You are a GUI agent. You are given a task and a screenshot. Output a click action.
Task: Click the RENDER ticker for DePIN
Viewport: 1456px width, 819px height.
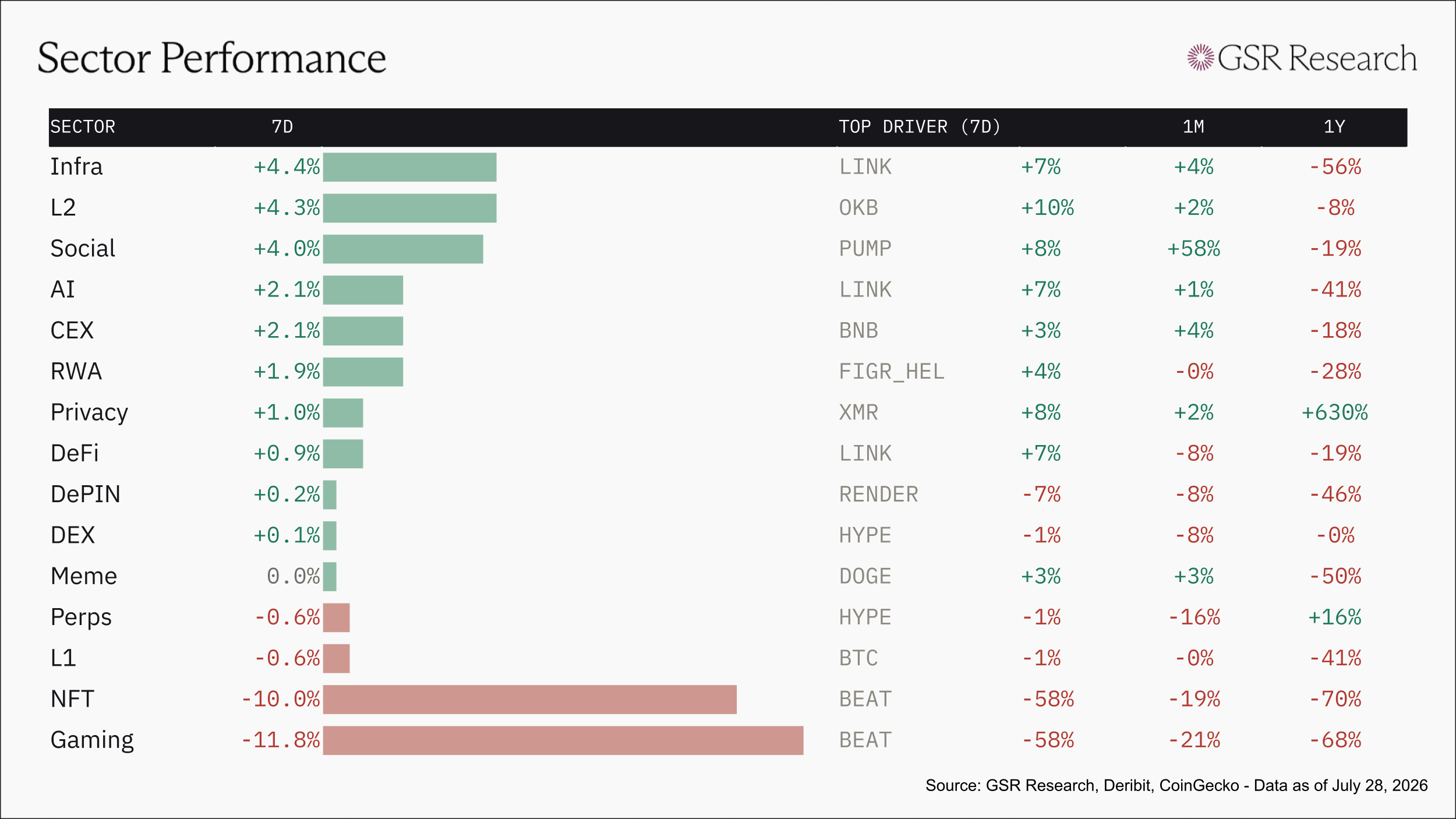[878, 495]
